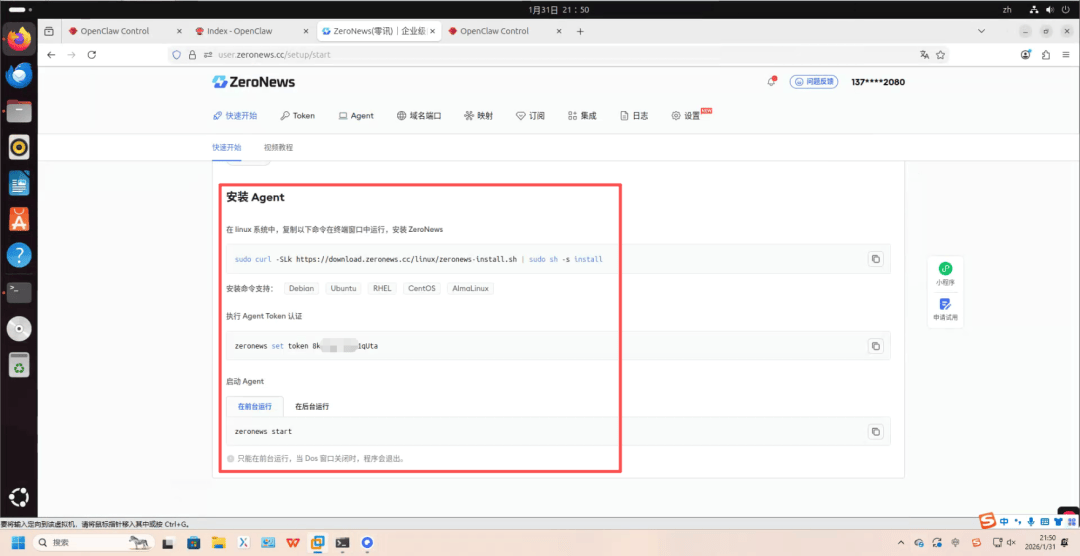Copy the zeronews set token command
The image size is (1080, 556).
tap(875, 346)
